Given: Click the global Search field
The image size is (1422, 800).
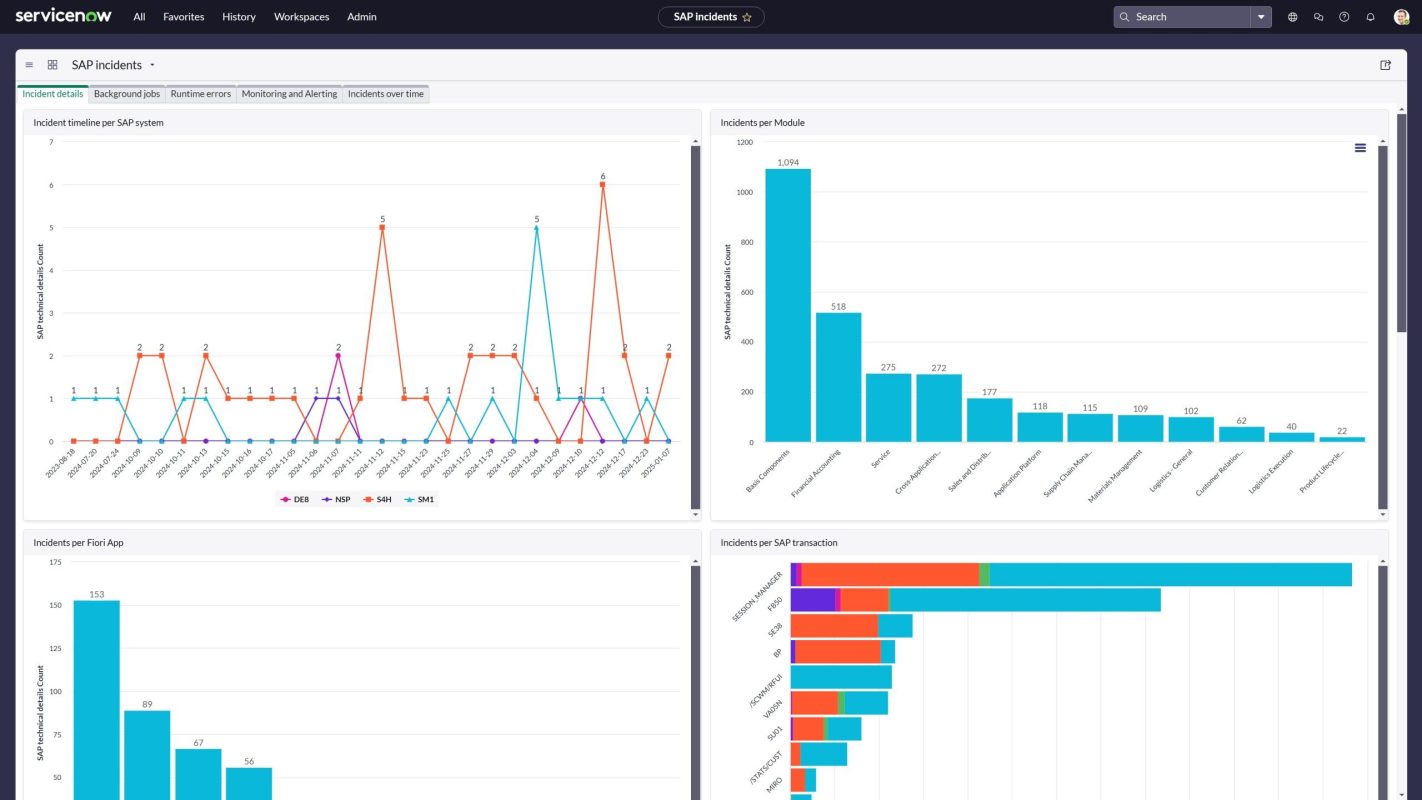Looking at the screenshot, I should tap(1182, 17).
